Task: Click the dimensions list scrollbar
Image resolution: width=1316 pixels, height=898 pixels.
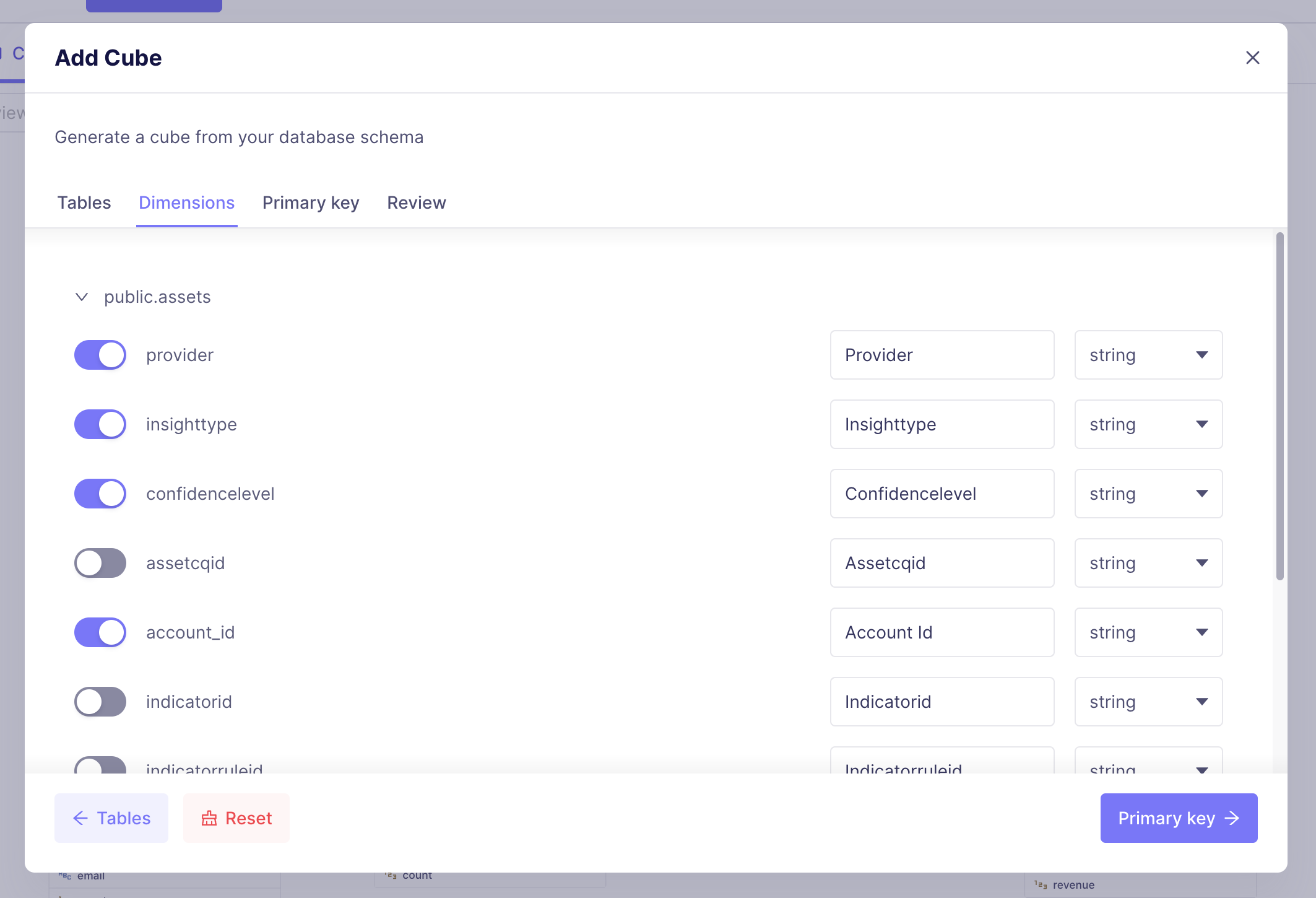Action: point(1279,406)
